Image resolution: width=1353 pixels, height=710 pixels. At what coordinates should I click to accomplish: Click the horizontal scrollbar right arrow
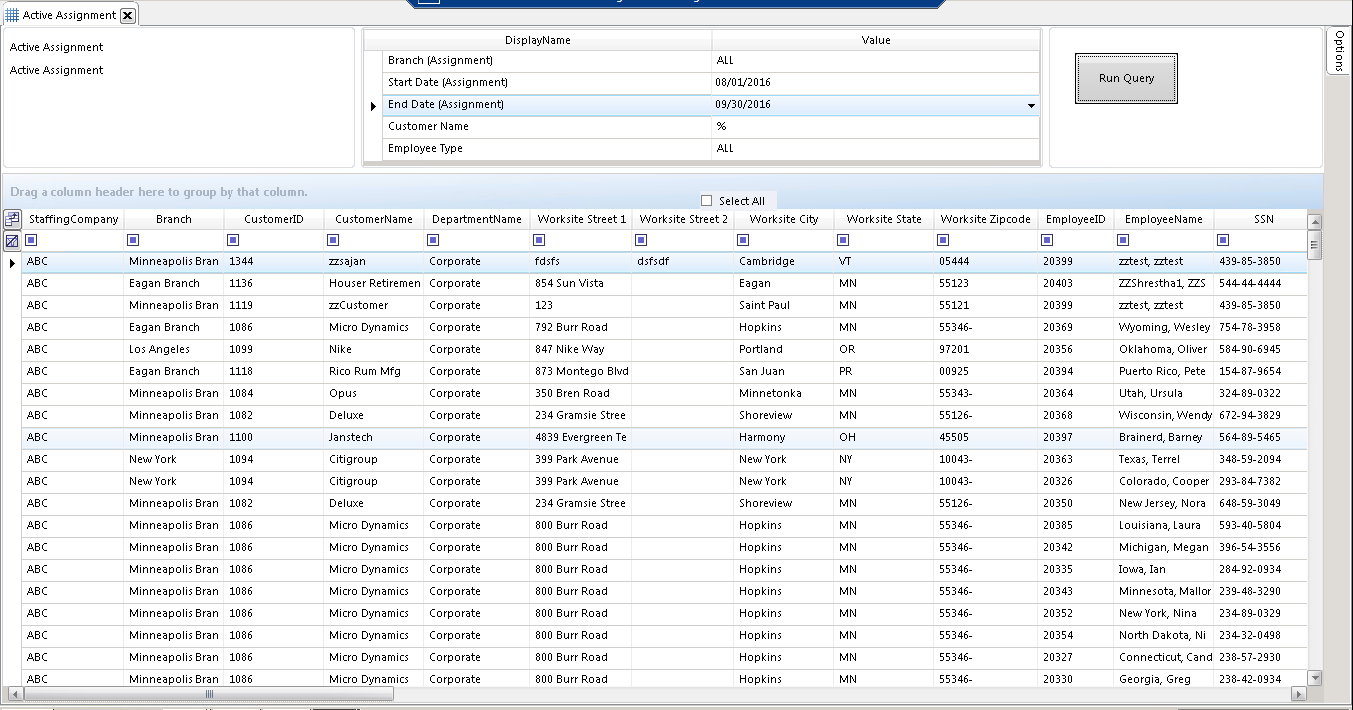coord(1299,693)
